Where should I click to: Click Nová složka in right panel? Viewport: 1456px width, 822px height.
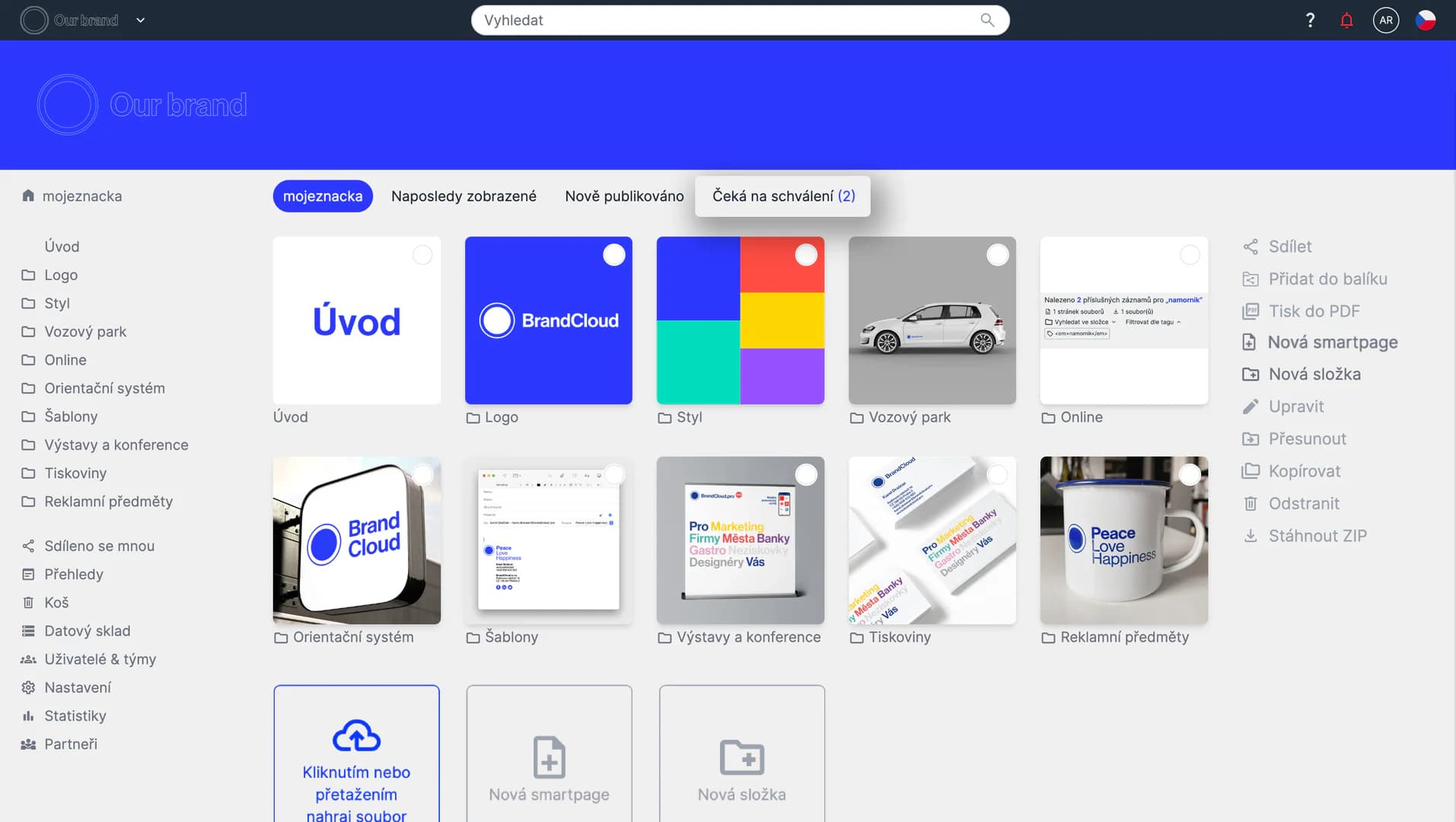[1314, 374]
